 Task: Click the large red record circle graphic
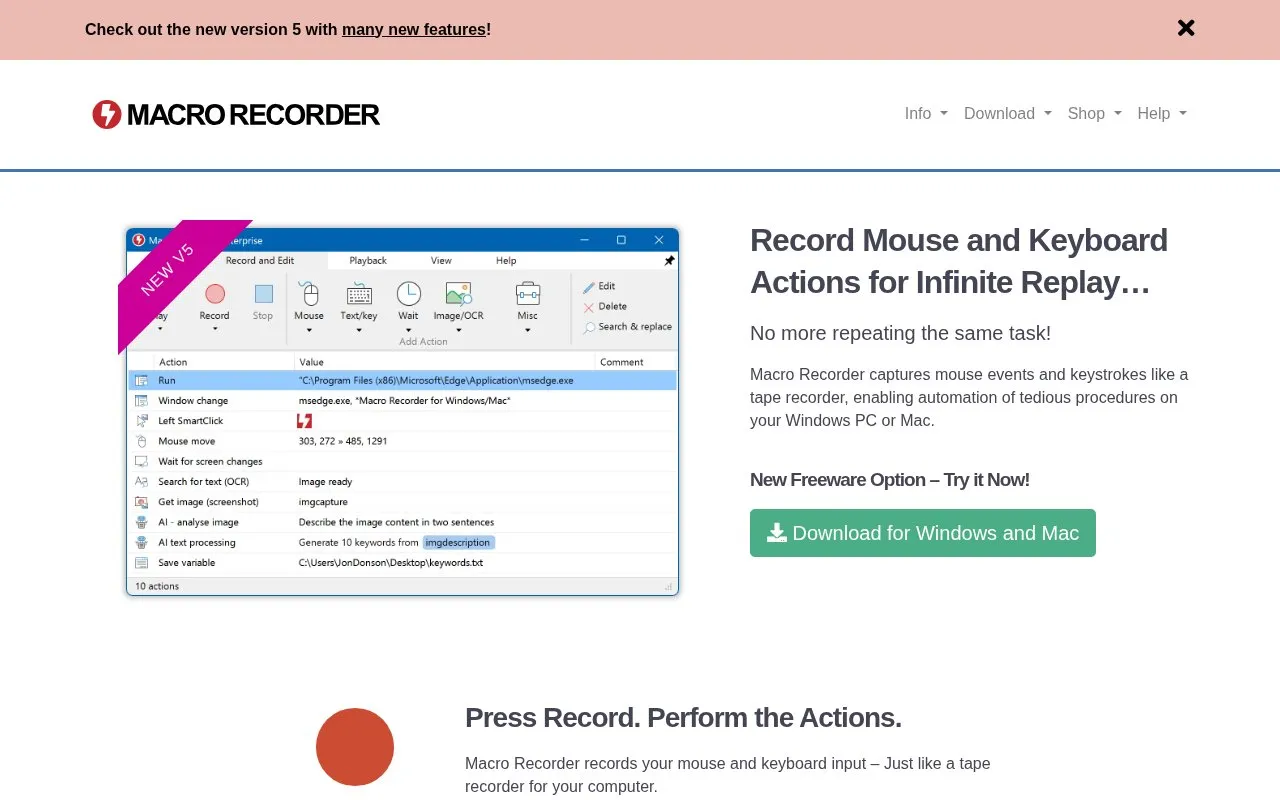tap(355, 747)
